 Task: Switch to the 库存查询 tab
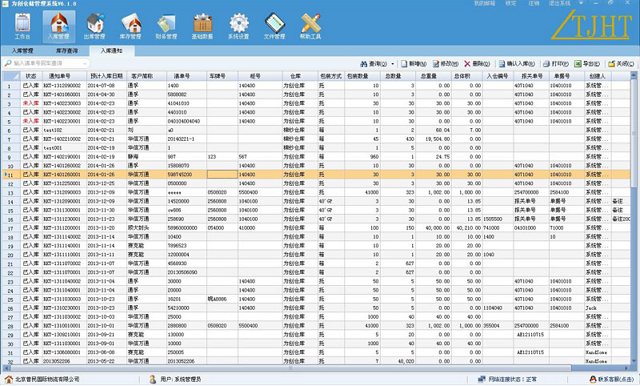67,51
